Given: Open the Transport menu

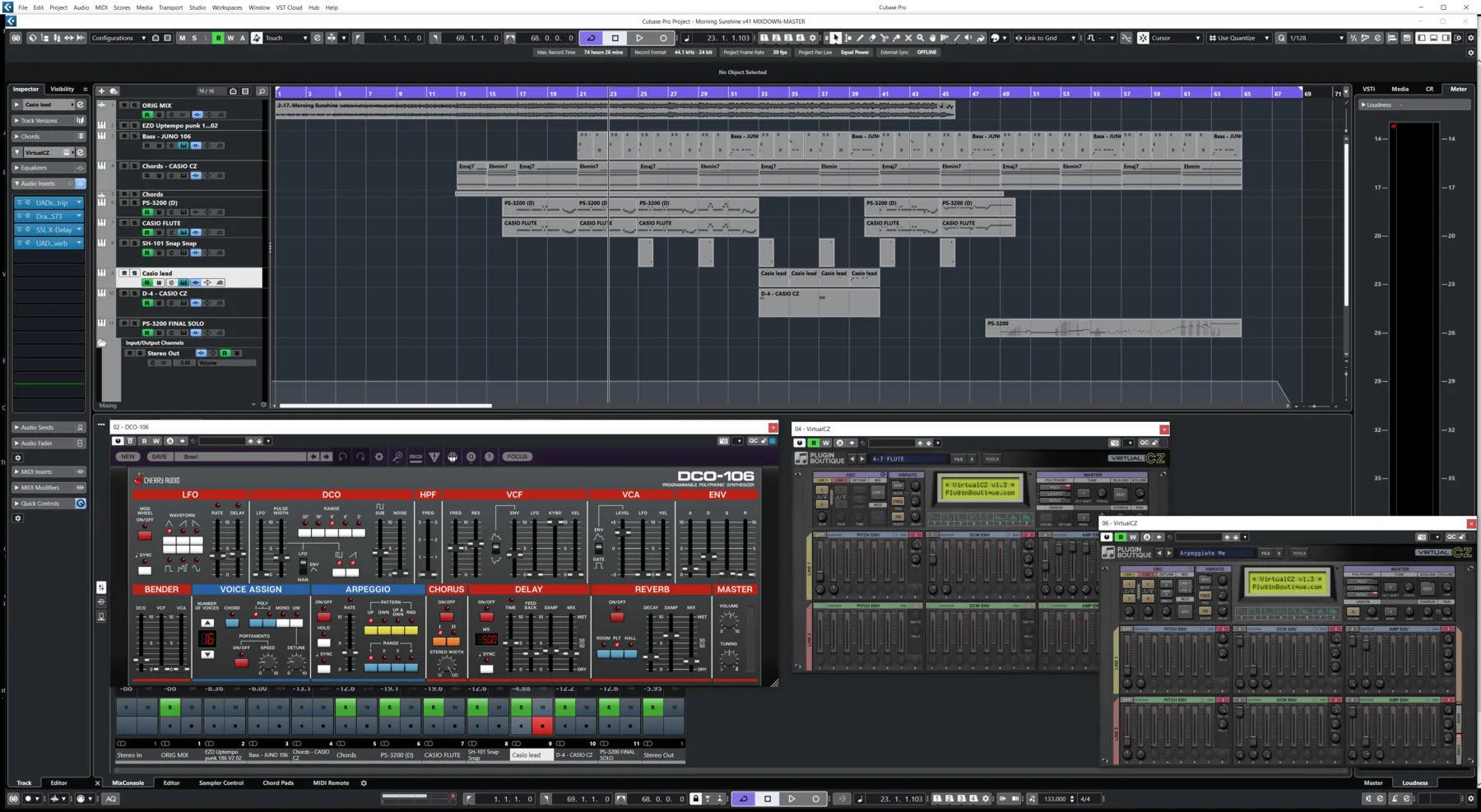Looking at the screenshot, I should click(x=170, y=7).
